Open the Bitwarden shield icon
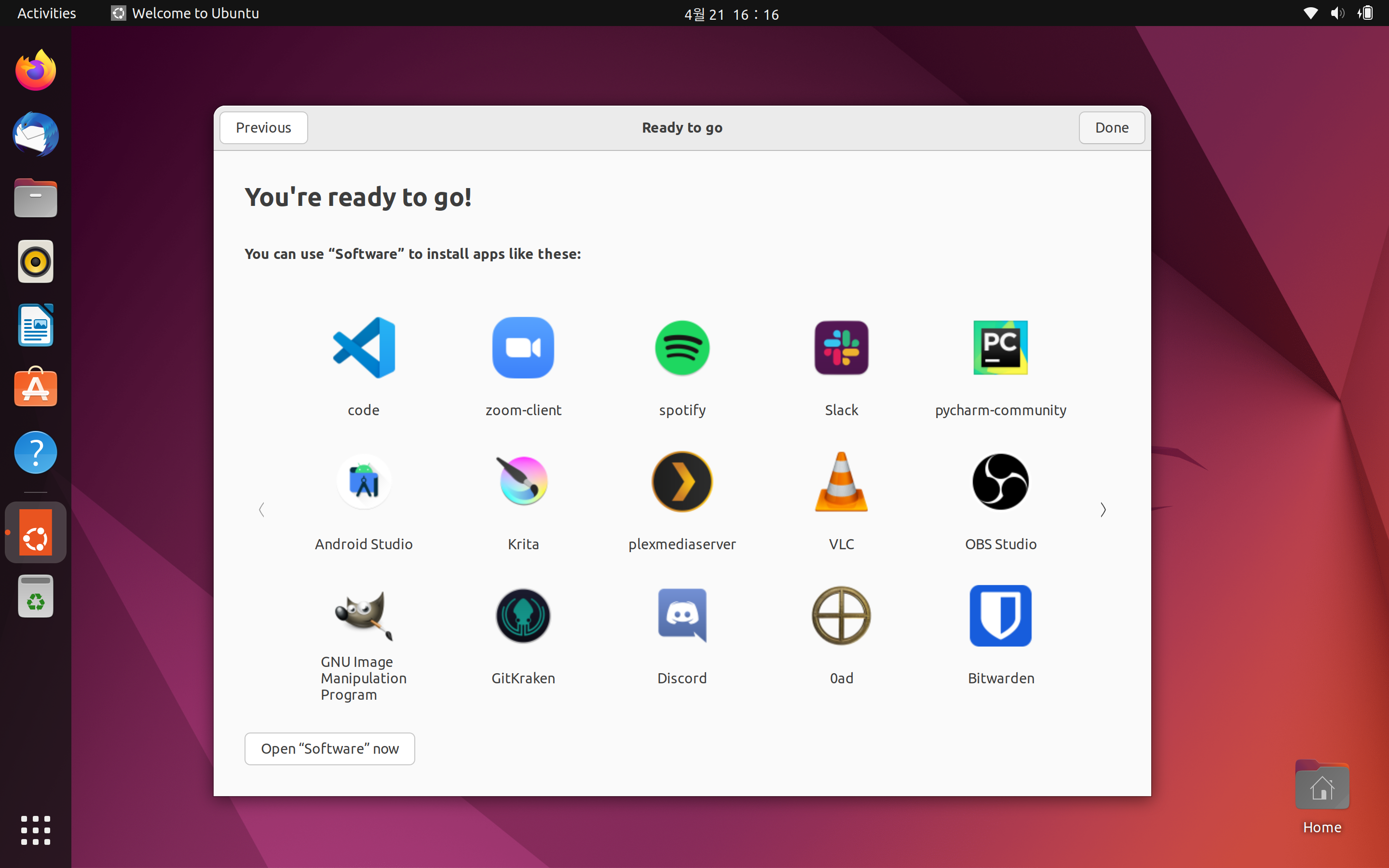Viewport: 1389px width, 868px height. coord(1000,615)
